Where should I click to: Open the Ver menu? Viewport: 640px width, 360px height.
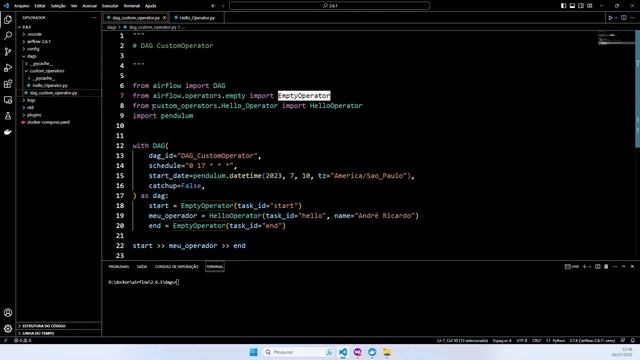[74, 6]
